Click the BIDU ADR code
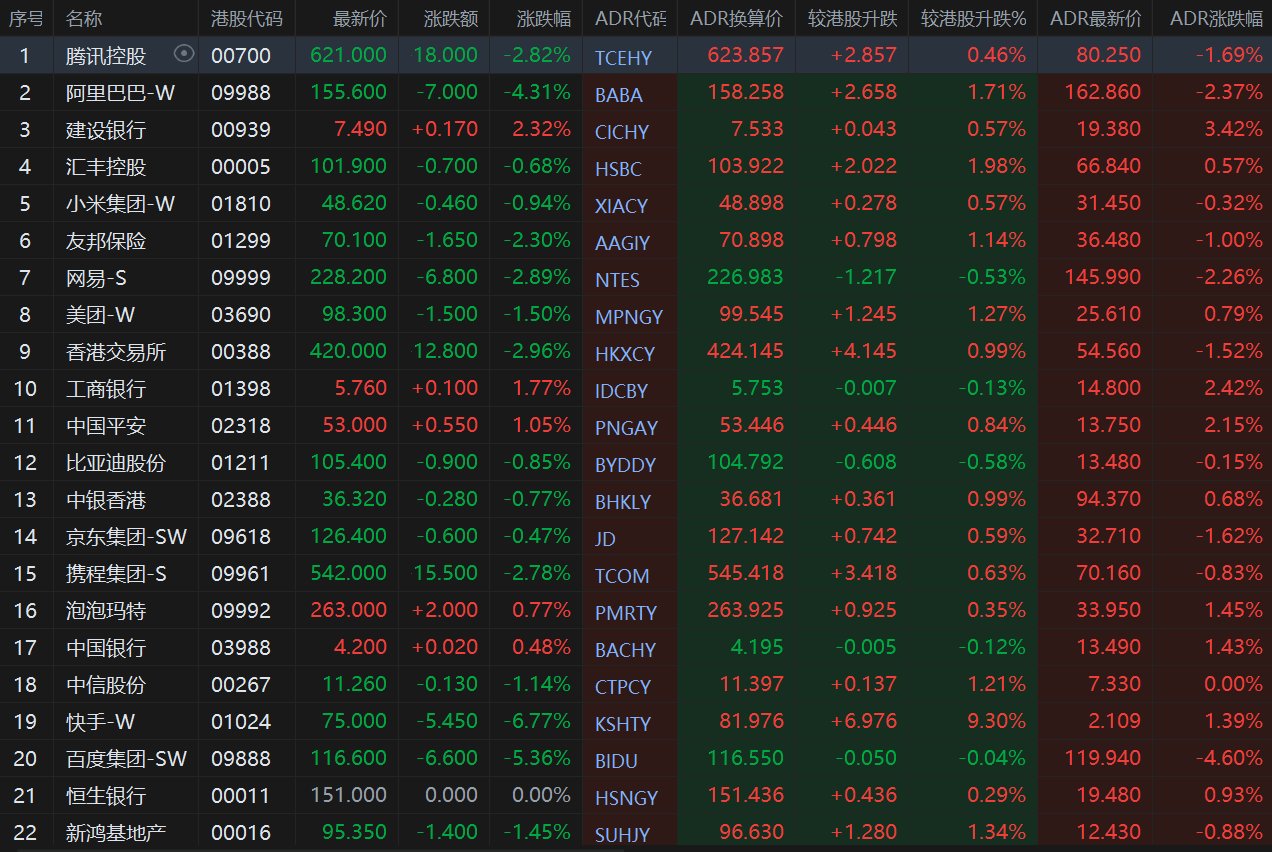 (x=617, y=761)
